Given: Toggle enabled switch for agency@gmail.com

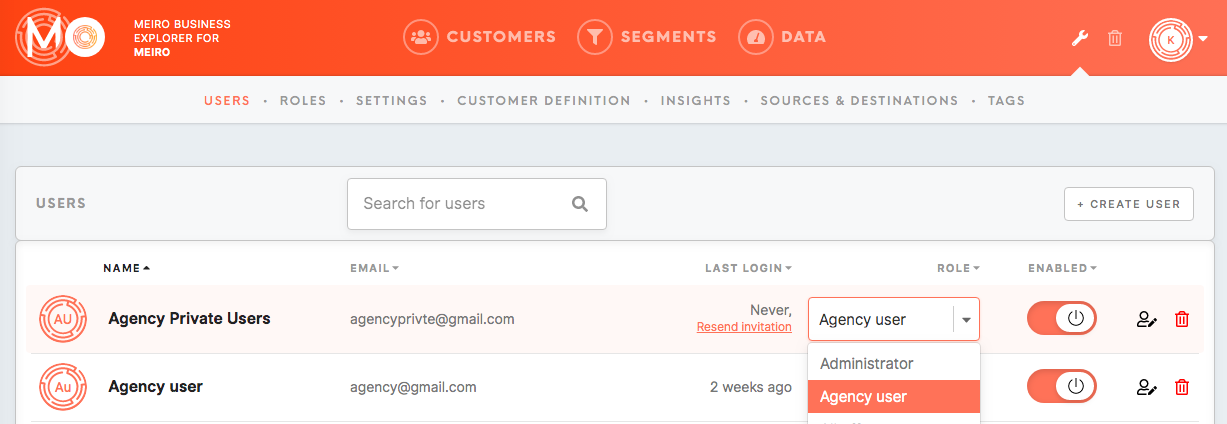Looking at the screenshot, I should click(1062, 387).
